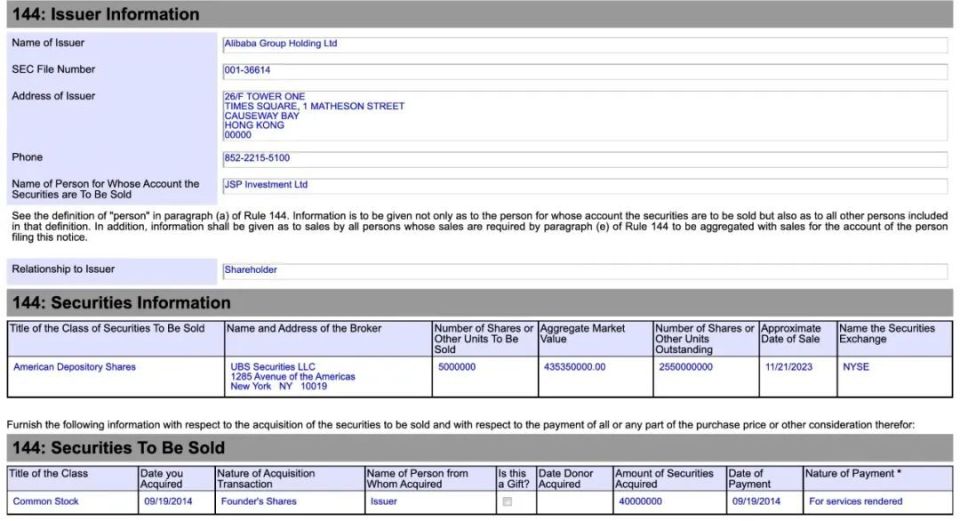
Task: Select the '144: Securities Information' header
Action: coord(479,303)
